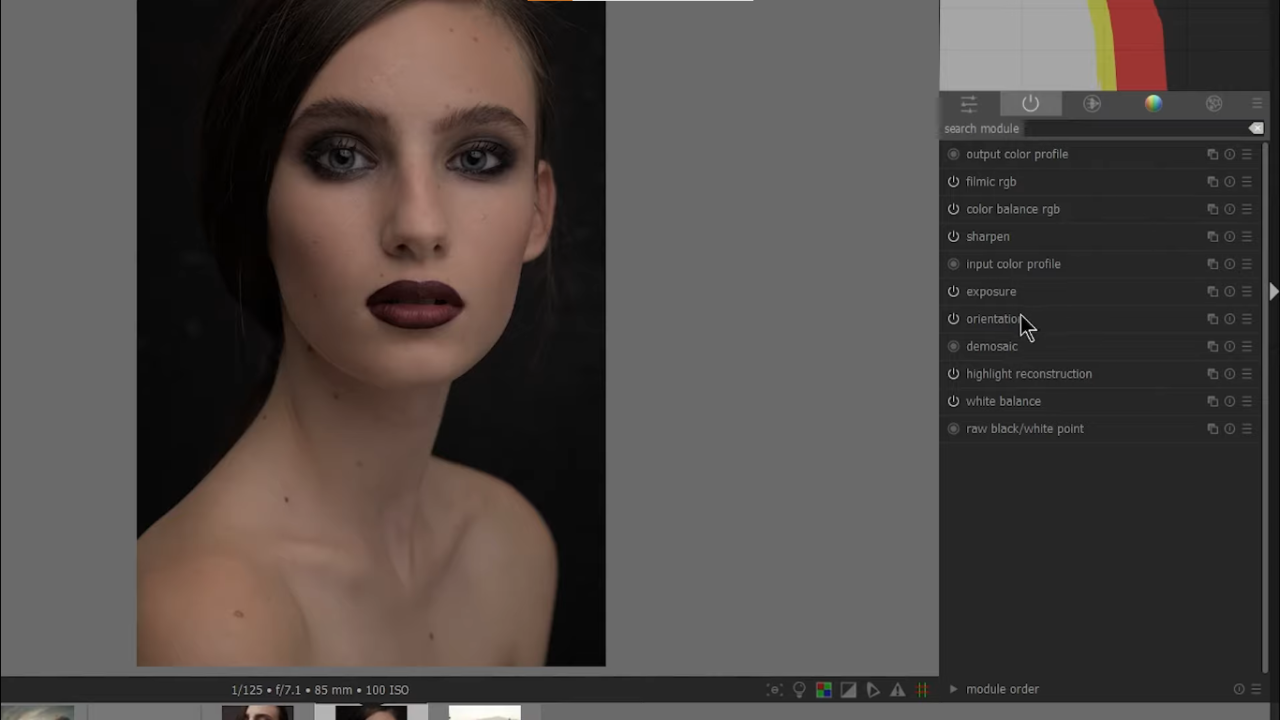Screen dimensions: 1280x720
Task: Select the effects modules group icon
Action: [x=1214, y=103]
